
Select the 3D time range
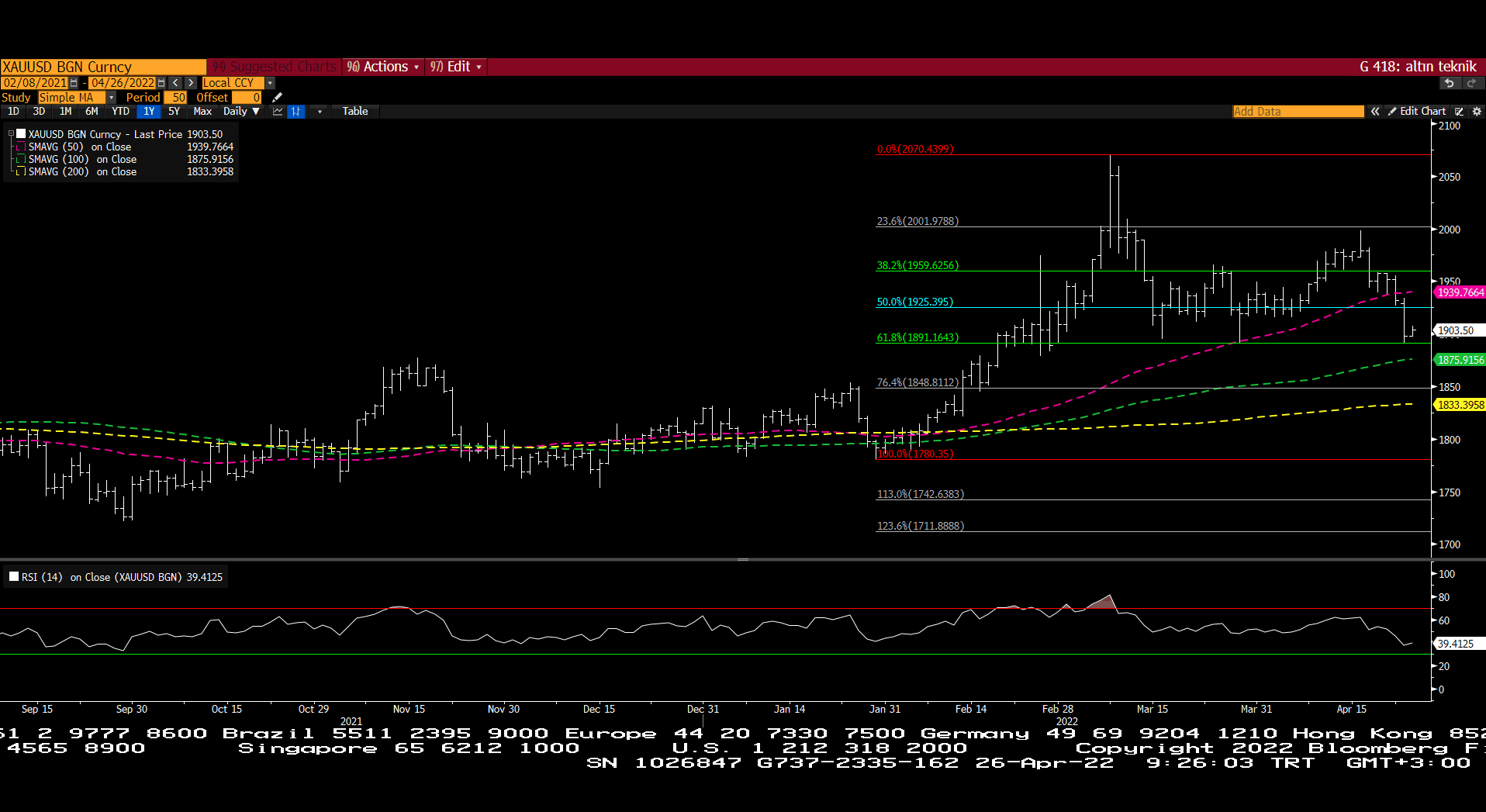click(39, 112)
